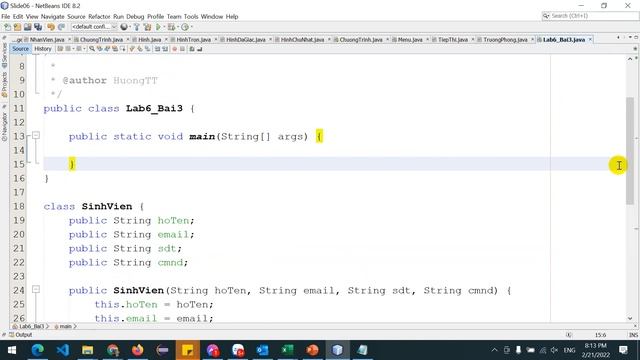Switch to the Menu.java tab
640x360 pixels.
coord(410,40)
